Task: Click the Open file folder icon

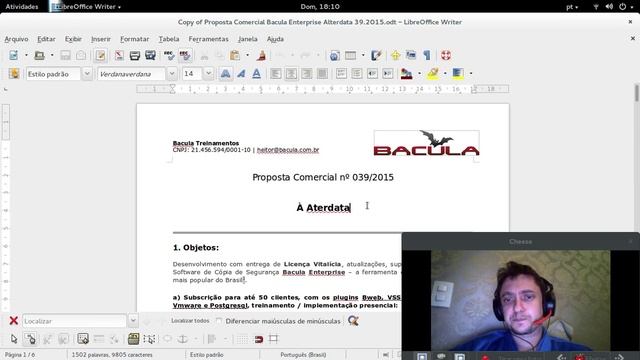Action: click(39, 55)
